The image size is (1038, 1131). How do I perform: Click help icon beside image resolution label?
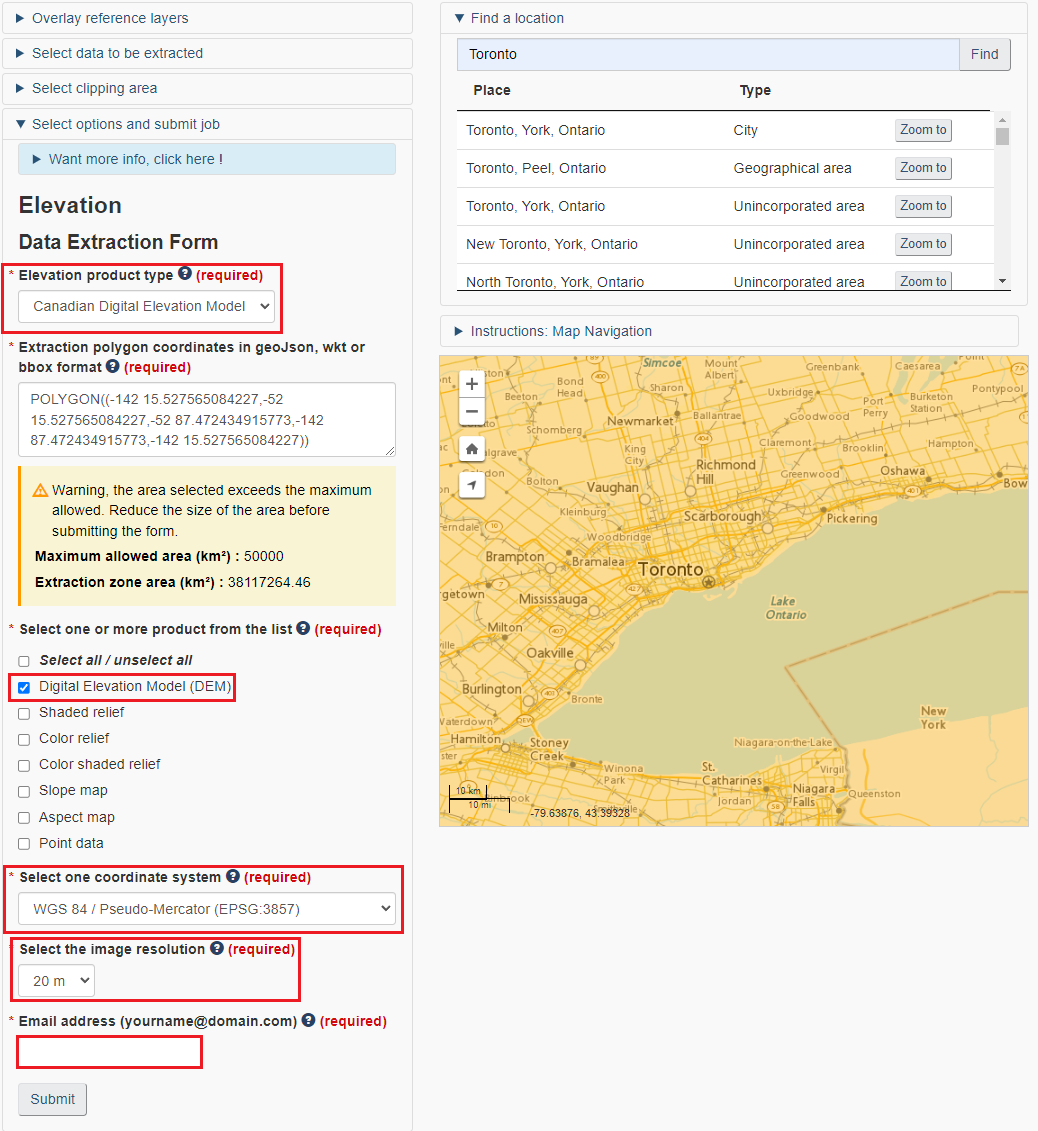[216, 948]
